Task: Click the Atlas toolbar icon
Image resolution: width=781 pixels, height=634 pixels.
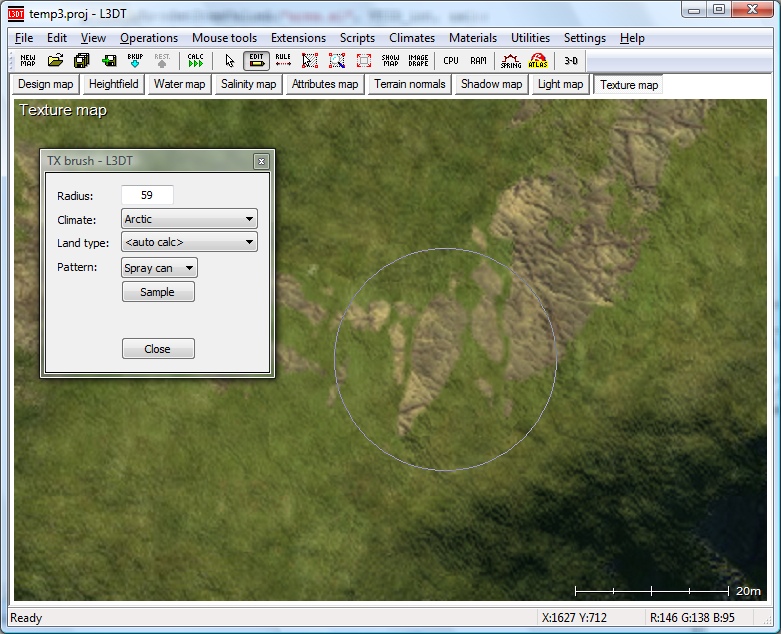Action: pyautogui.click(x=538, y=61)
